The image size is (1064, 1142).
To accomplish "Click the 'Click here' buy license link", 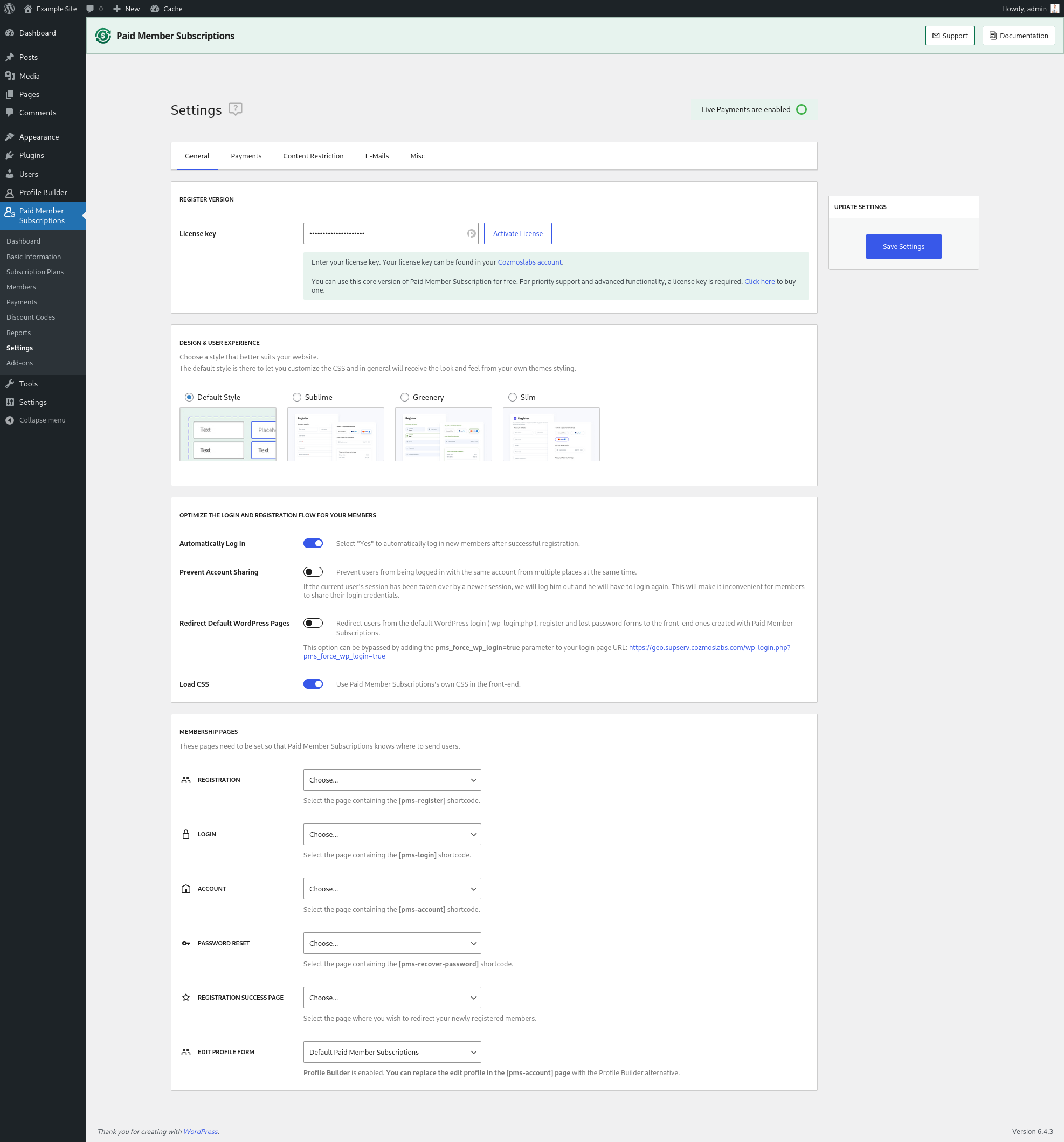I will coord(759,281).
